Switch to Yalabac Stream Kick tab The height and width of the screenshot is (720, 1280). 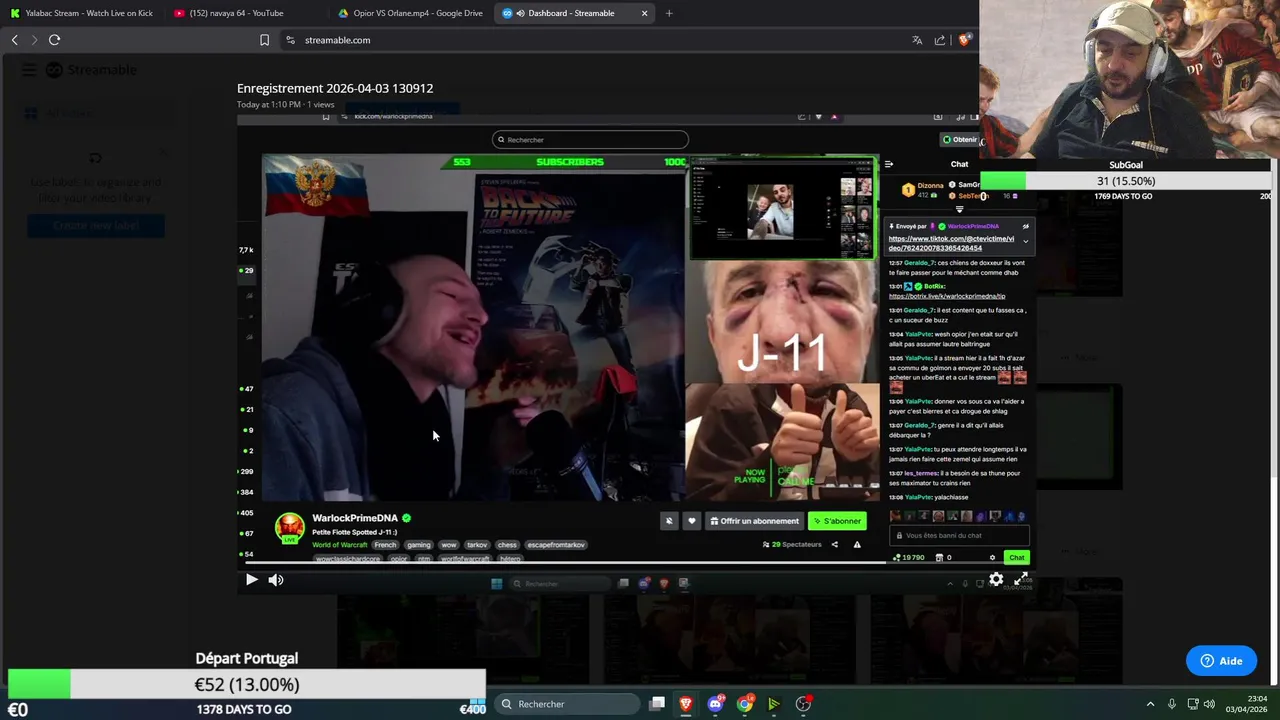click(x=82, y=13)
